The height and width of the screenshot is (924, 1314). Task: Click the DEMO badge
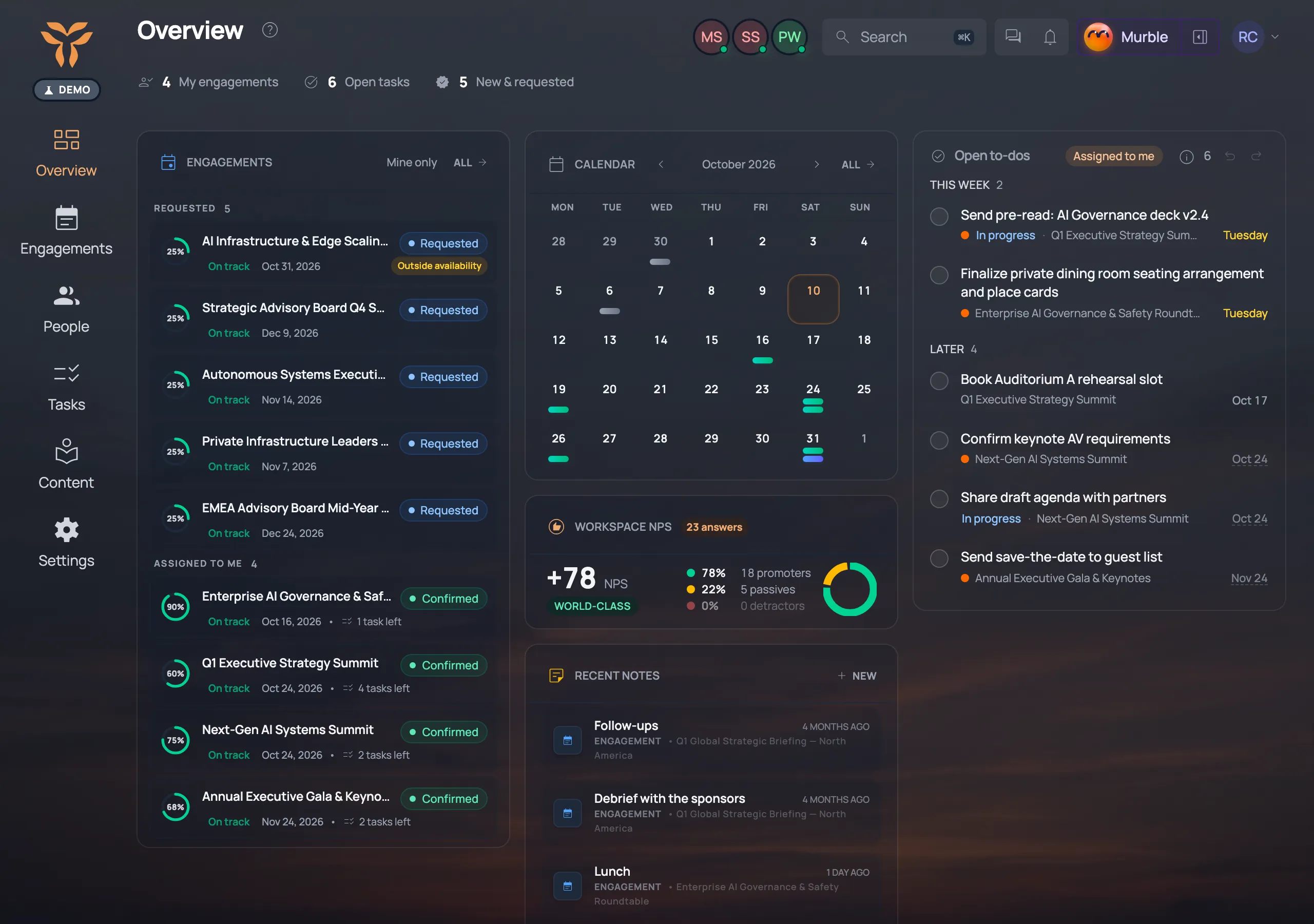point(66,90)
